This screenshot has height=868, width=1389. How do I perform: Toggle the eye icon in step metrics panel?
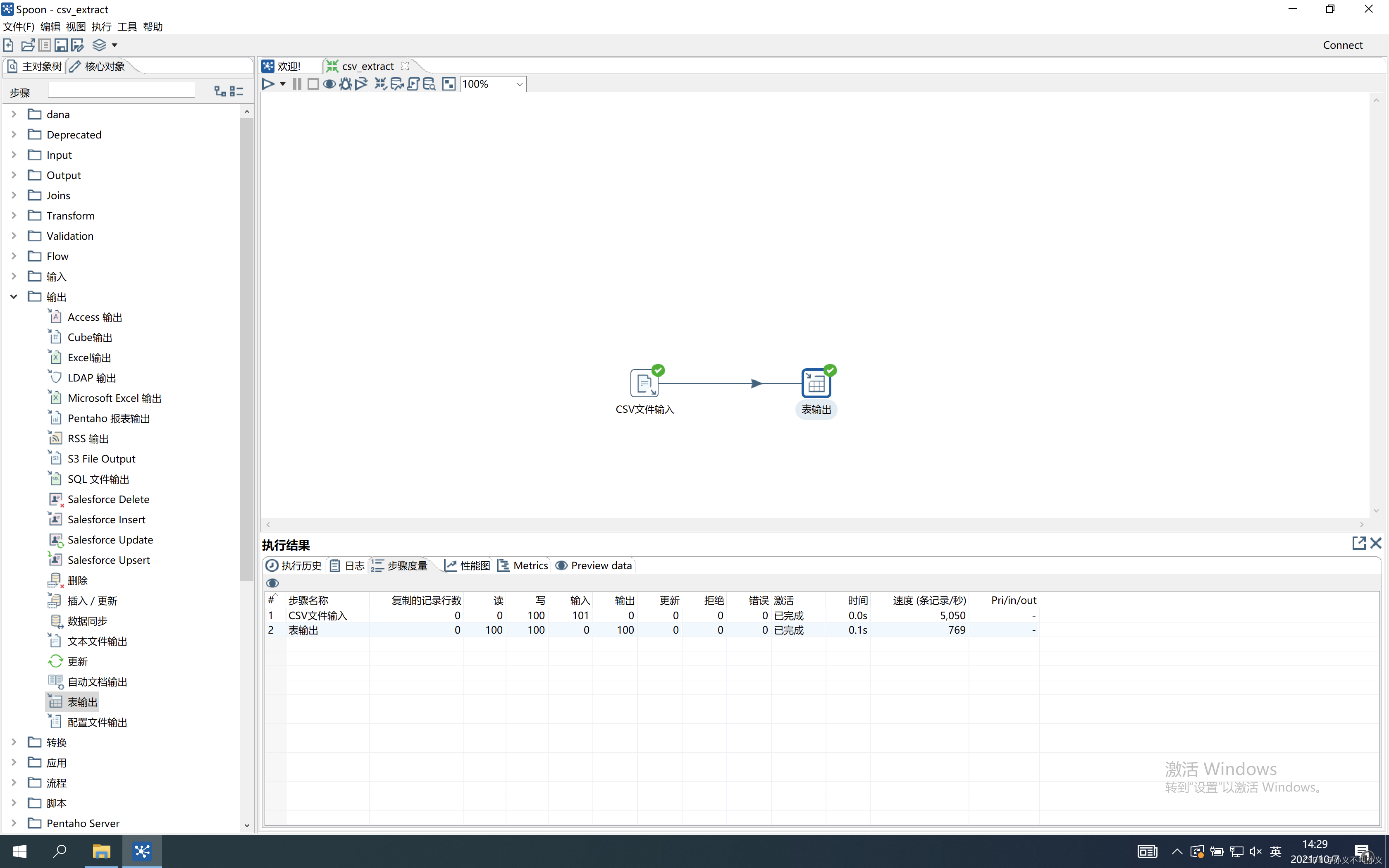273,583
